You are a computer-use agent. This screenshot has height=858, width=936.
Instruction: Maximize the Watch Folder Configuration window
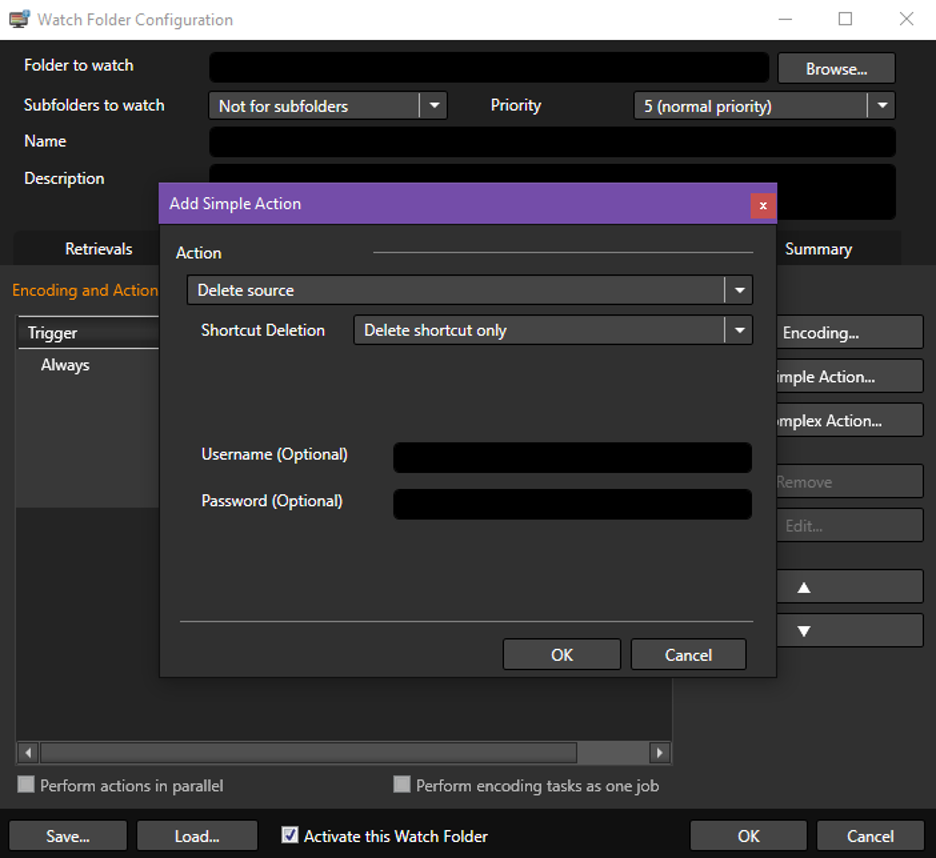[x=845, y=19]
